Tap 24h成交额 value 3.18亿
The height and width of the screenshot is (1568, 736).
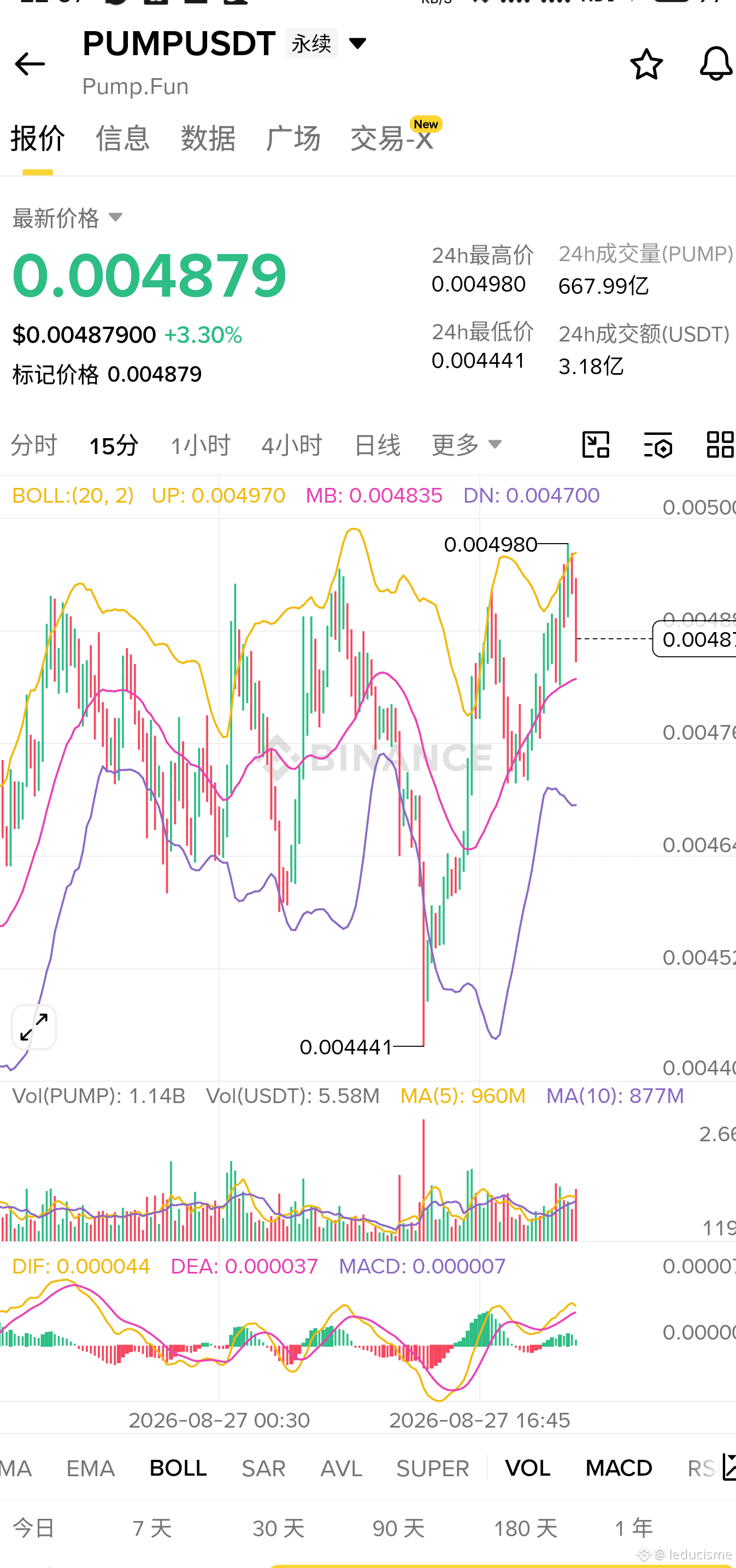(591, 366)
